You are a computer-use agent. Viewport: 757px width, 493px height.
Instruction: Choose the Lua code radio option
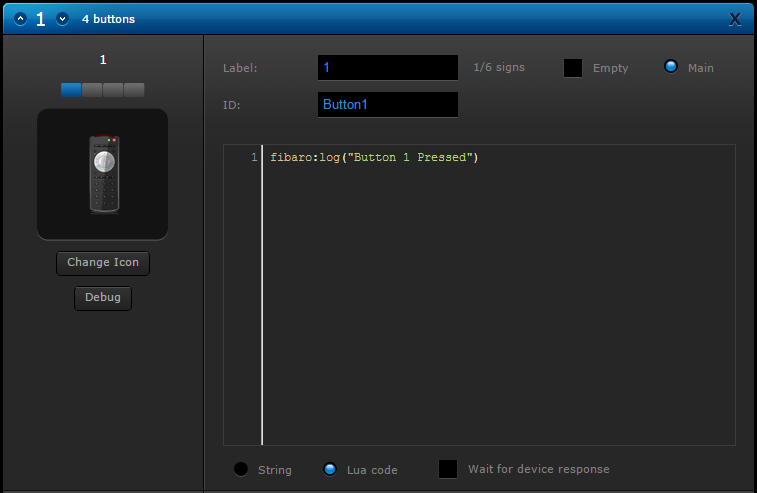[x=330, y=469]
